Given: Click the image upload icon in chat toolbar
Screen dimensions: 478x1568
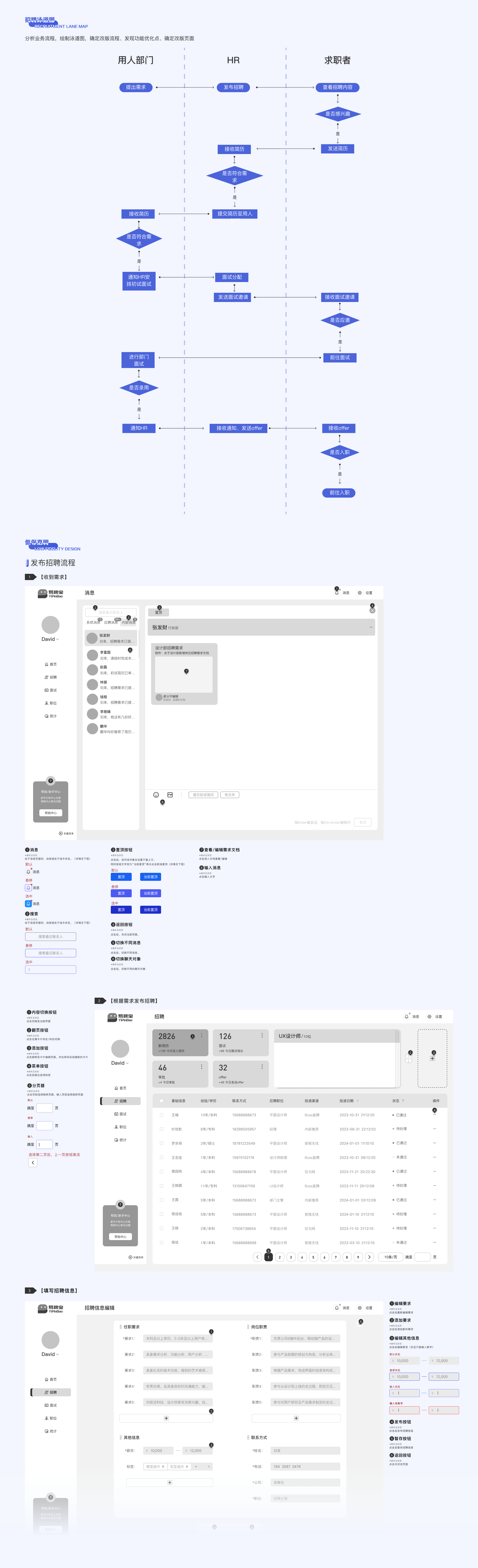Looking at the screenshot, I should [x=170, y=795].
